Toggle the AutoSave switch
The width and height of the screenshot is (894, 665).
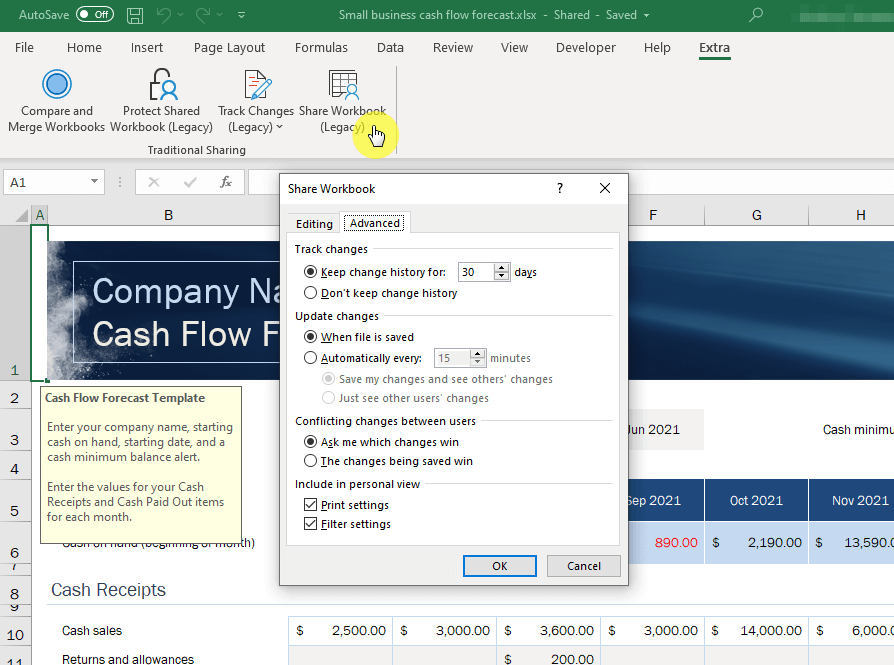[x=95, y=15]
